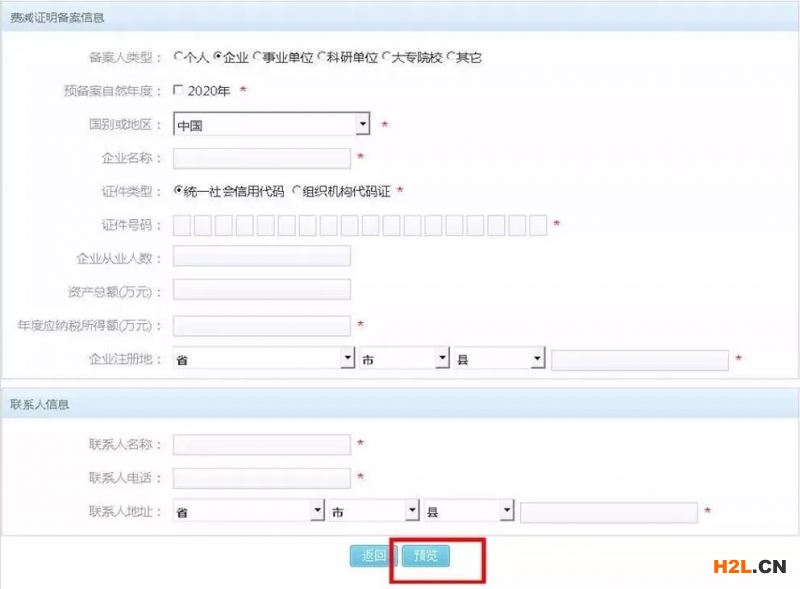
Task: Click the first 证件号码 digit box
Action: click(x=182, y=225)
